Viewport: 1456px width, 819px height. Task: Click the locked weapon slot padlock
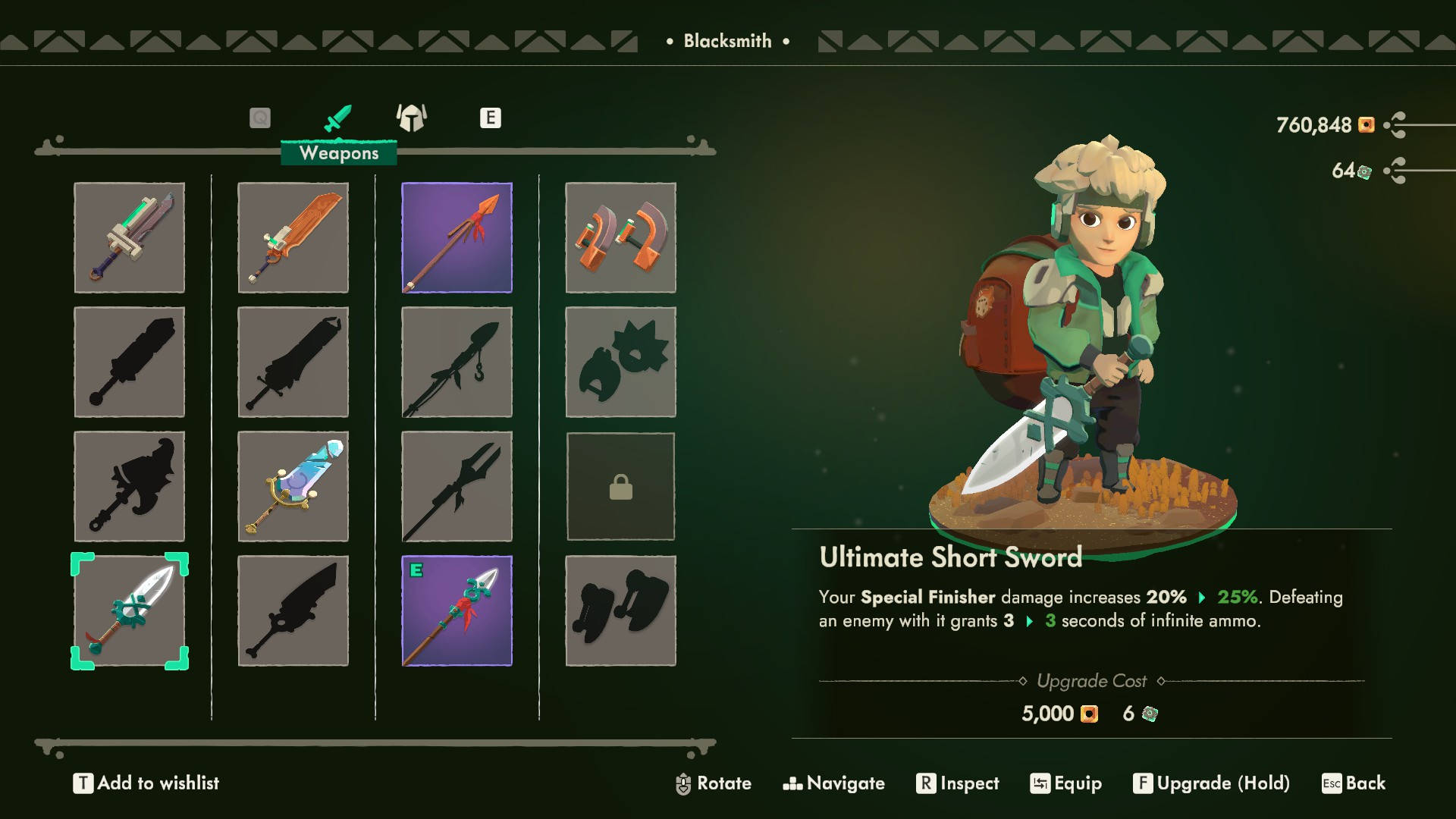[x=620, y=486]
